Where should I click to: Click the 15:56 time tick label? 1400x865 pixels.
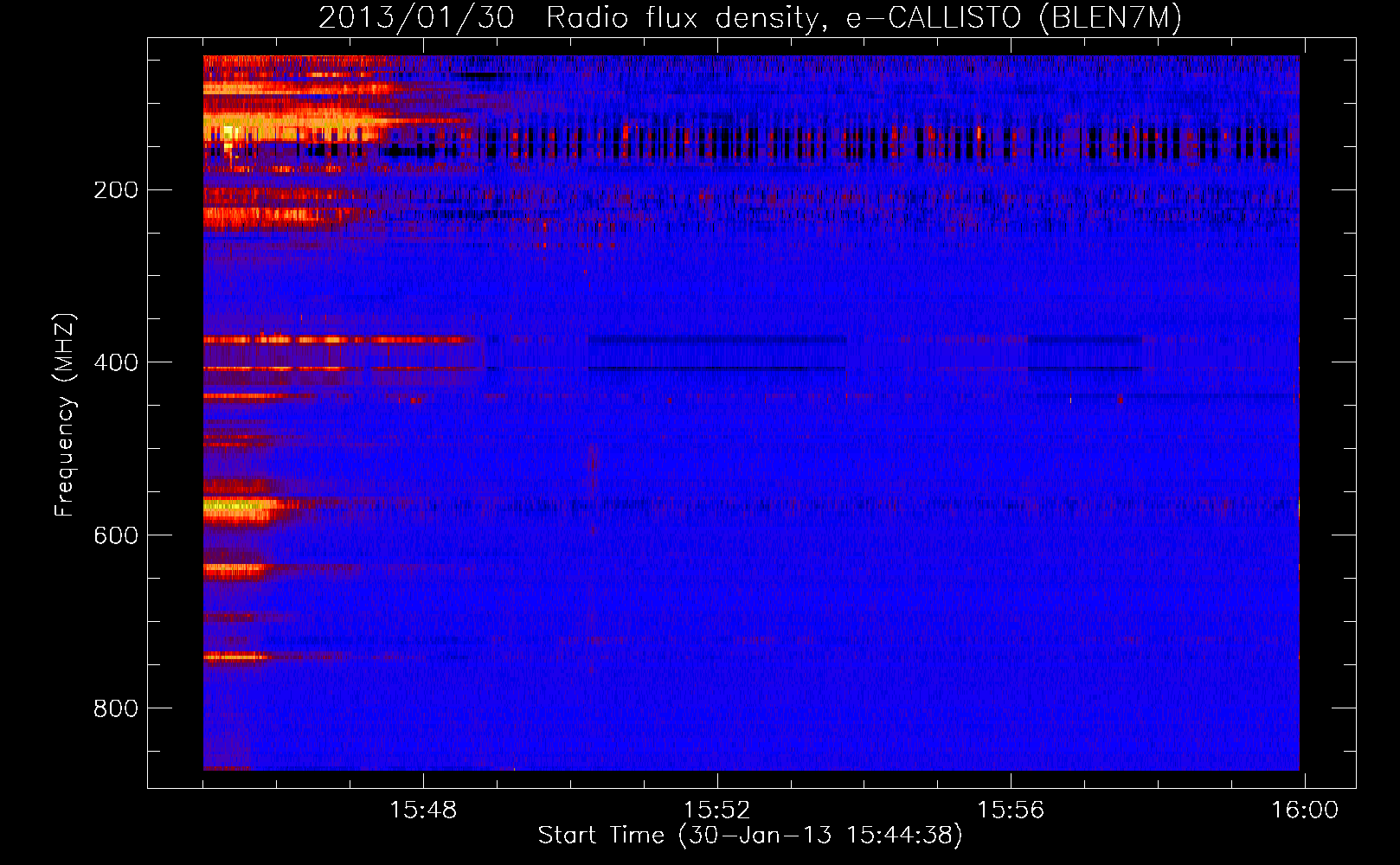[1011, 810]
